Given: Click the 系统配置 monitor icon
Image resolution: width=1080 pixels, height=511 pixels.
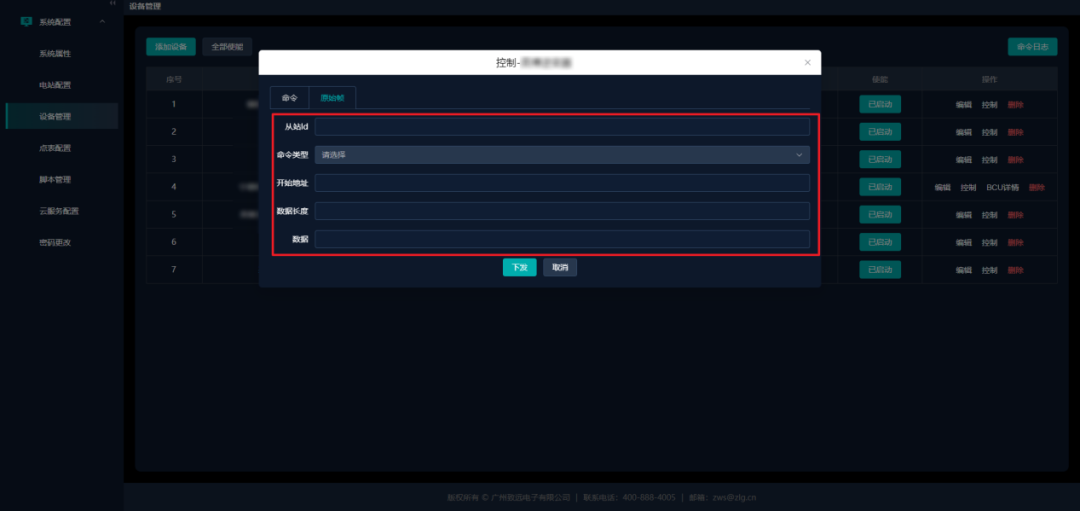Looking at the screenshot, I should [x=26, y=22].
